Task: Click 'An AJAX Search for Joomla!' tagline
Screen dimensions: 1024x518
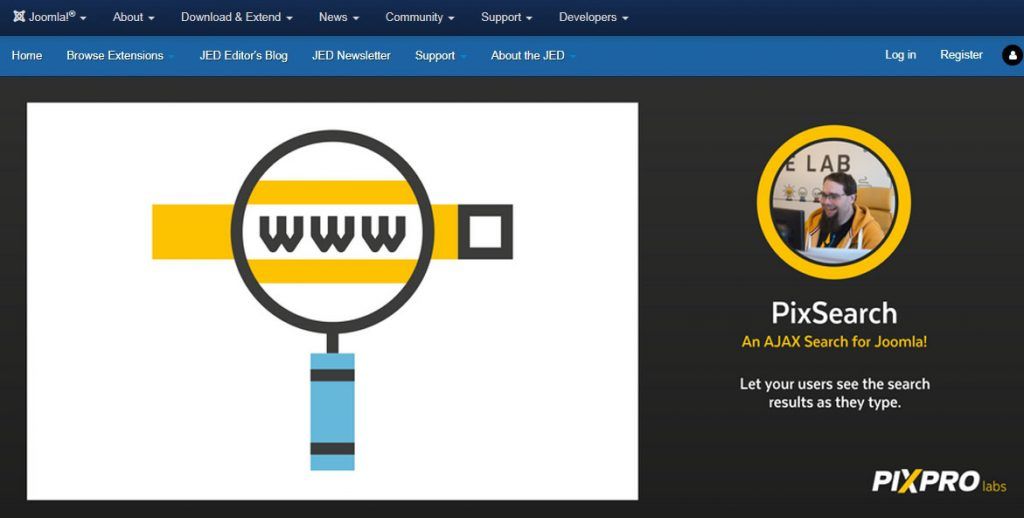Action: tap(834, 342)
